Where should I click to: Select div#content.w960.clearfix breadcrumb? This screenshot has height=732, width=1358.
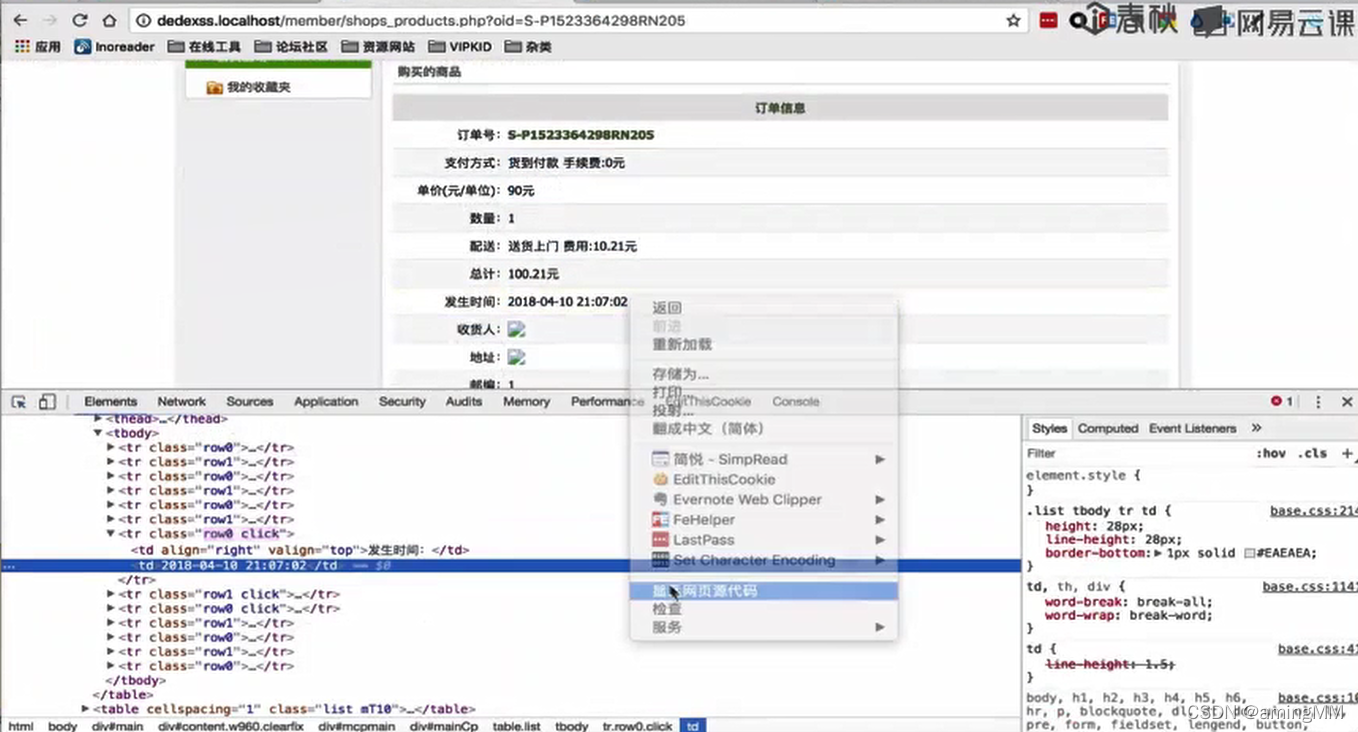point(231,726)
